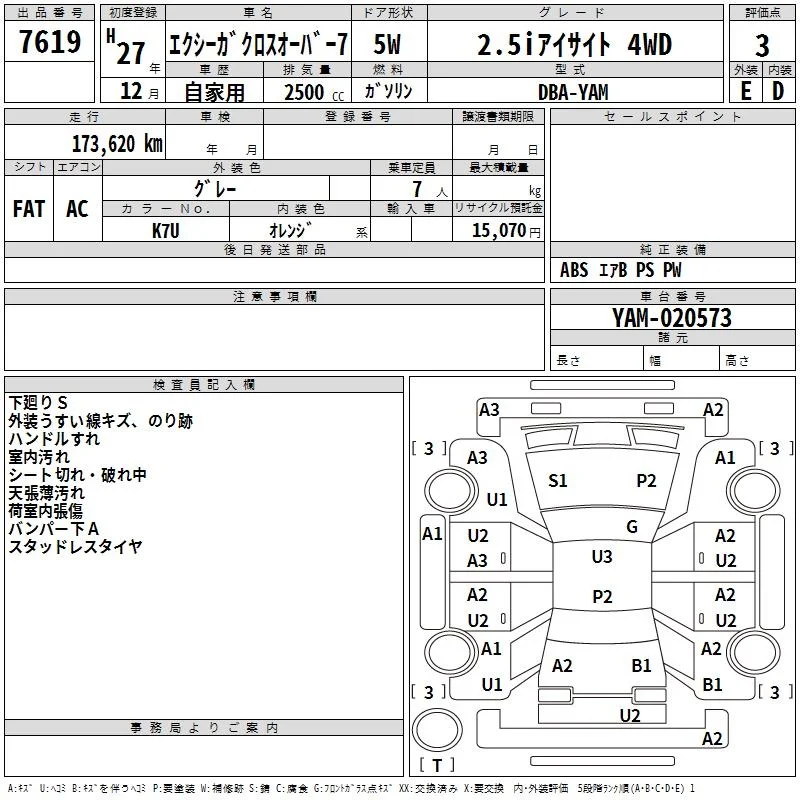Click the chassis number YAM-020573
The image size is (800, 800).
[671, 318]
